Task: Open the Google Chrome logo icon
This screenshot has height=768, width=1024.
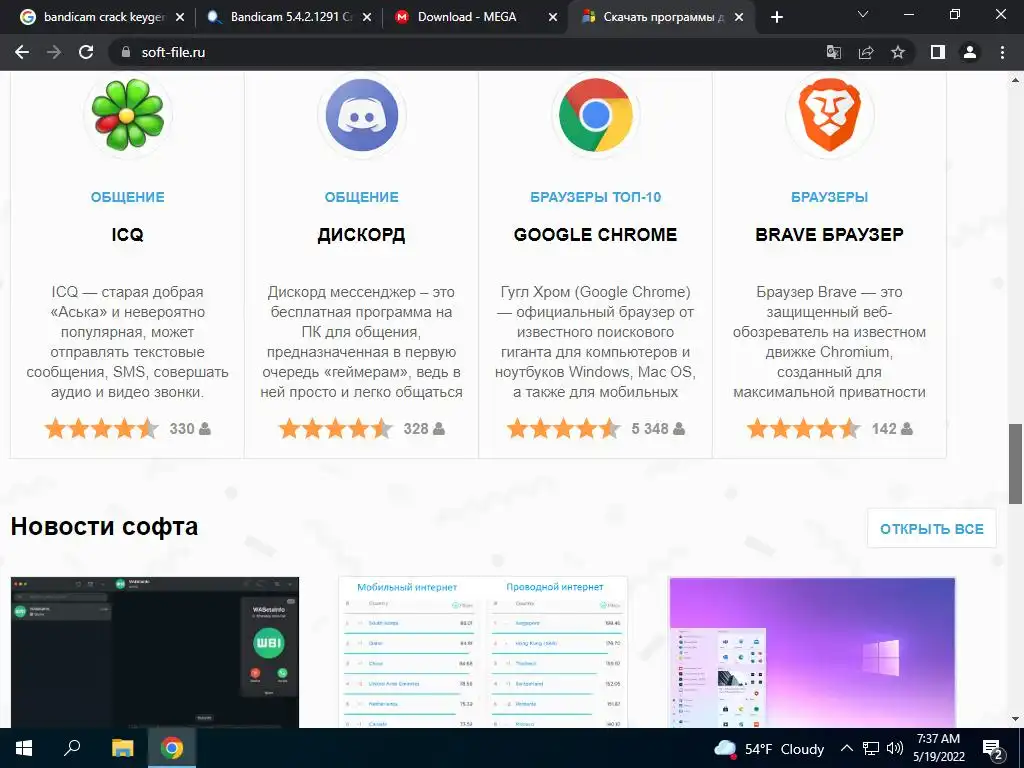Action: click(x=596, y=116)
